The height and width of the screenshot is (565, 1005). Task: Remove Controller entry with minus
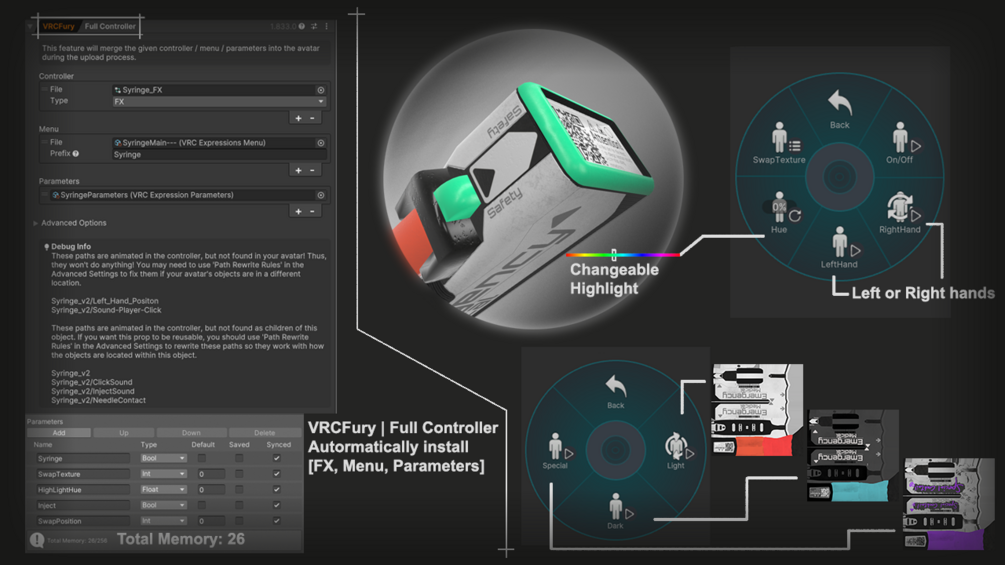(x=312, y=118)
